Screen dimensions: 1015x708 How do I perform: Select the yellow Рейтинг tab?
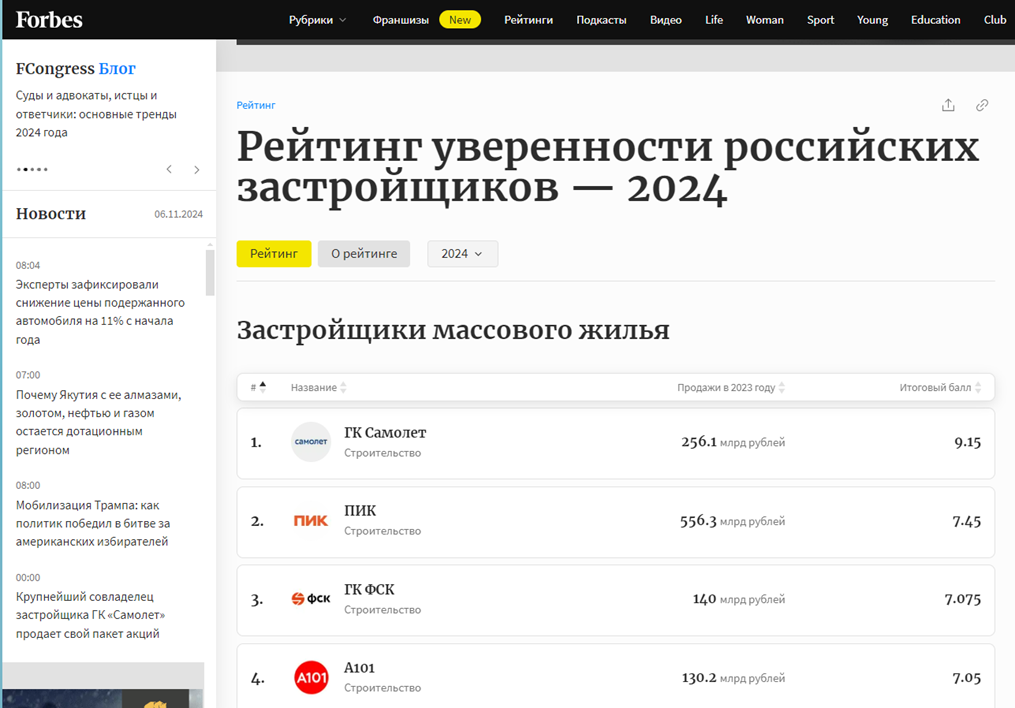point(274,254)
